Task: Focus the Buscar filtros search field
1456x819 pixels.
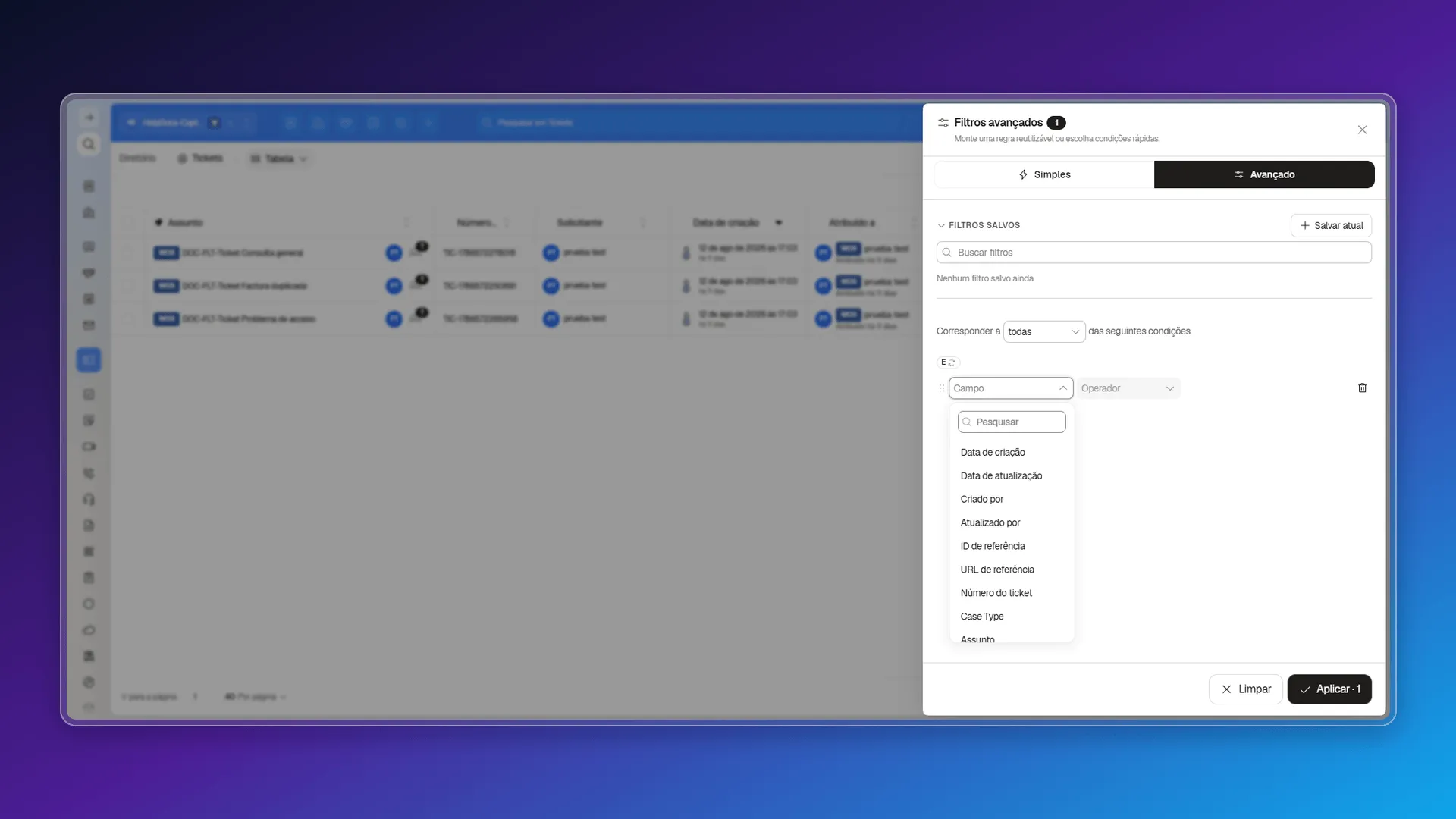Action: (1153, 253)
